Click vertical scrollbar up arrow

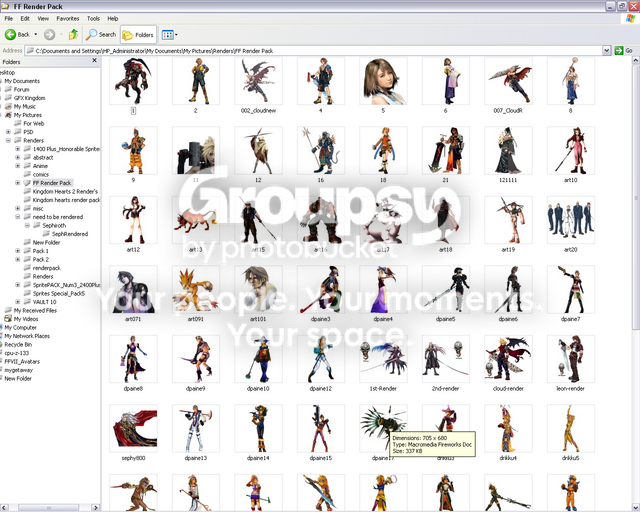click(636, 61)
